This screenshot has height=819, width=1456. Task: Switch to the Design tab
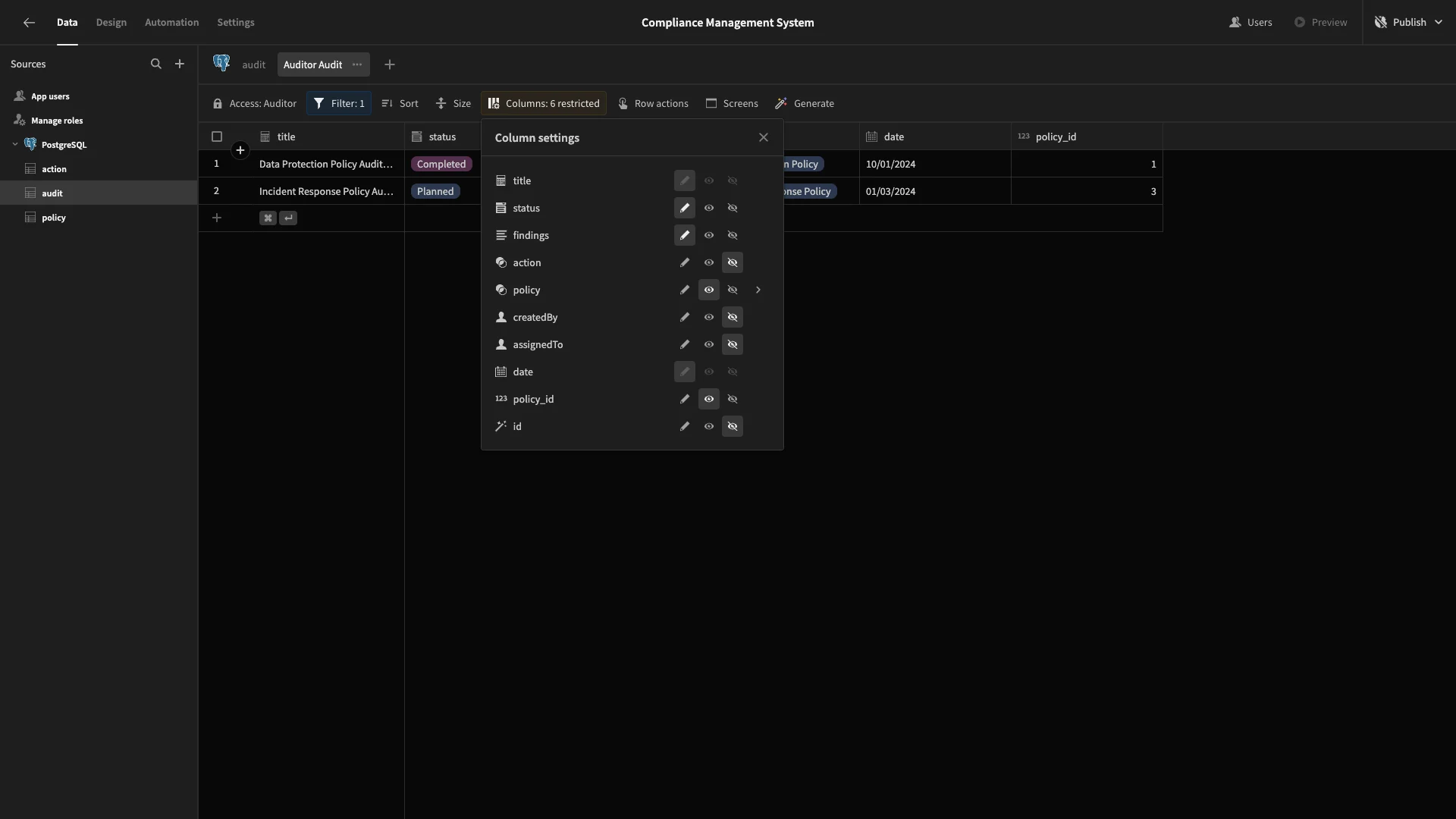pyautogui.click(x=111, y=22)
